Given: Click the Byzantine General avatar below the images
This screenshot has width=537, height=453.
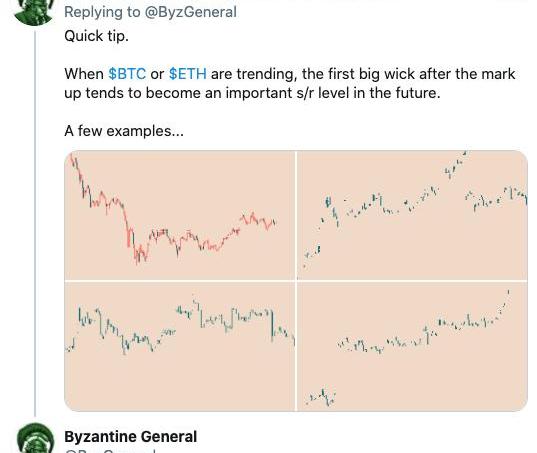Looking at the screenshot, I should tap(36, 439).
